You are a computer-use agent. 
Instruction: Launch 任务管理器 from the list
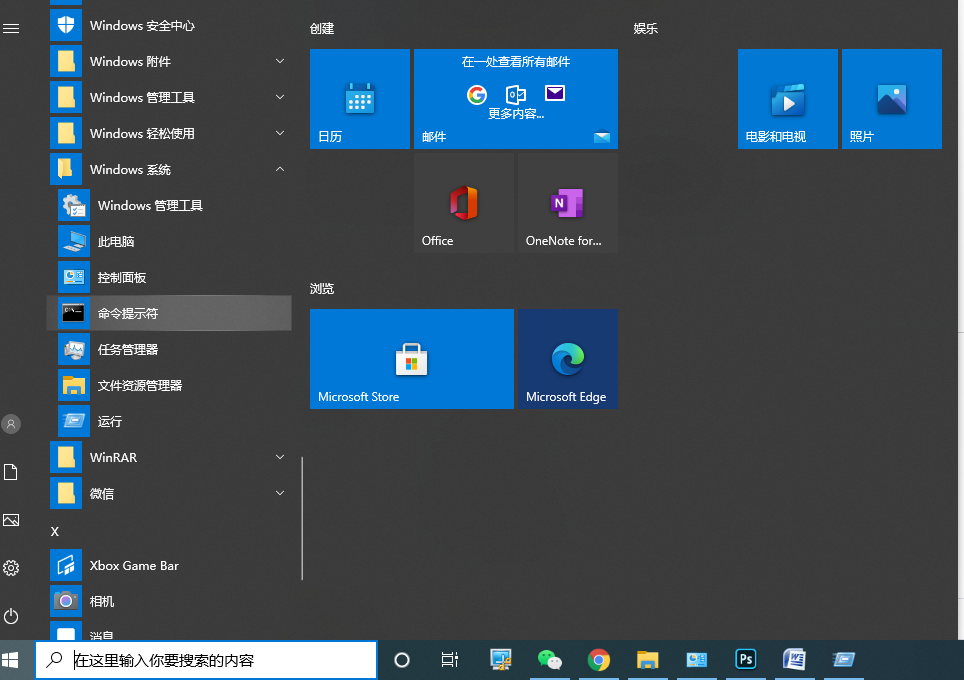click(169, 349)
